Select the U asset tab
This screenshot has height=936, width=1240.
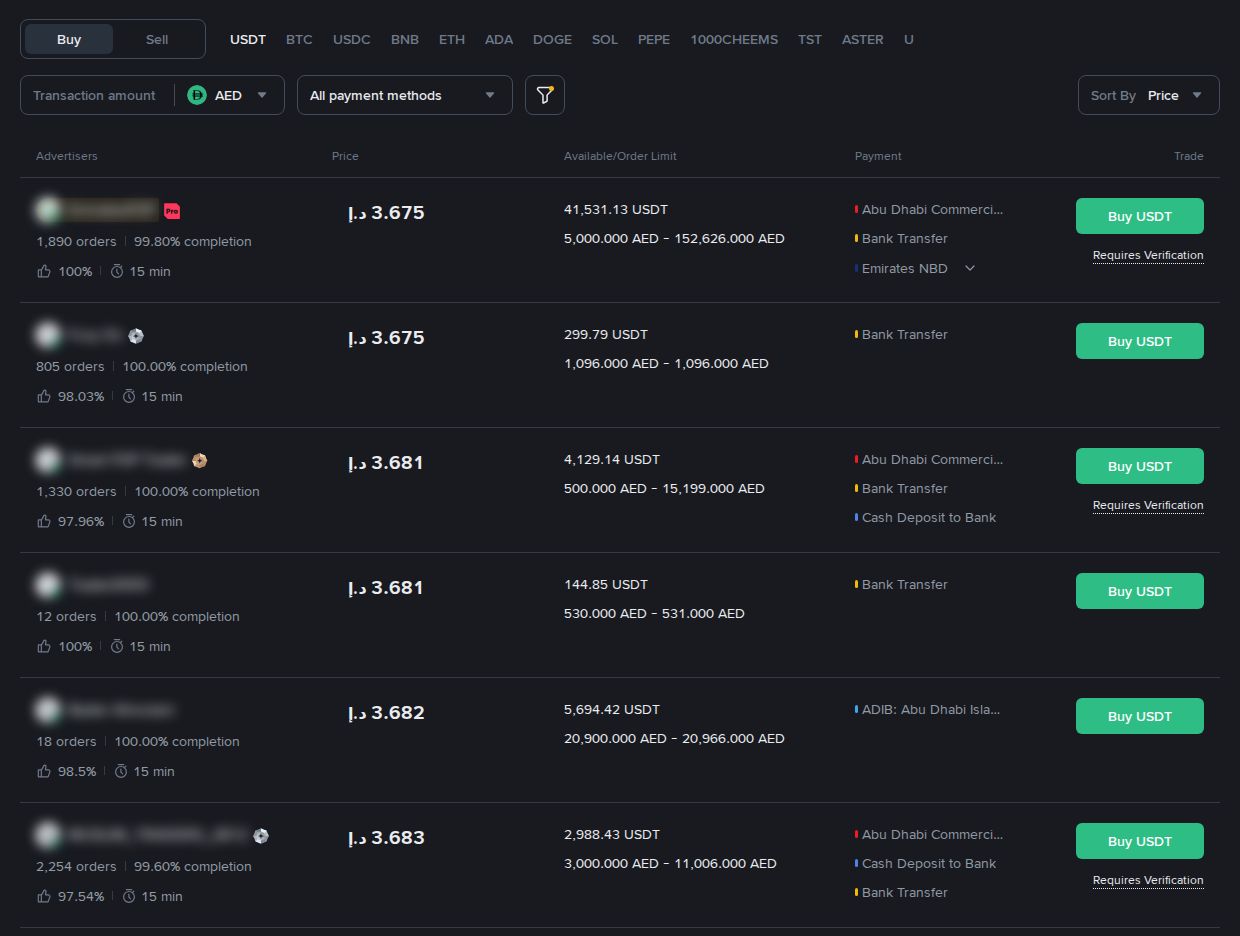coord(909,39)
